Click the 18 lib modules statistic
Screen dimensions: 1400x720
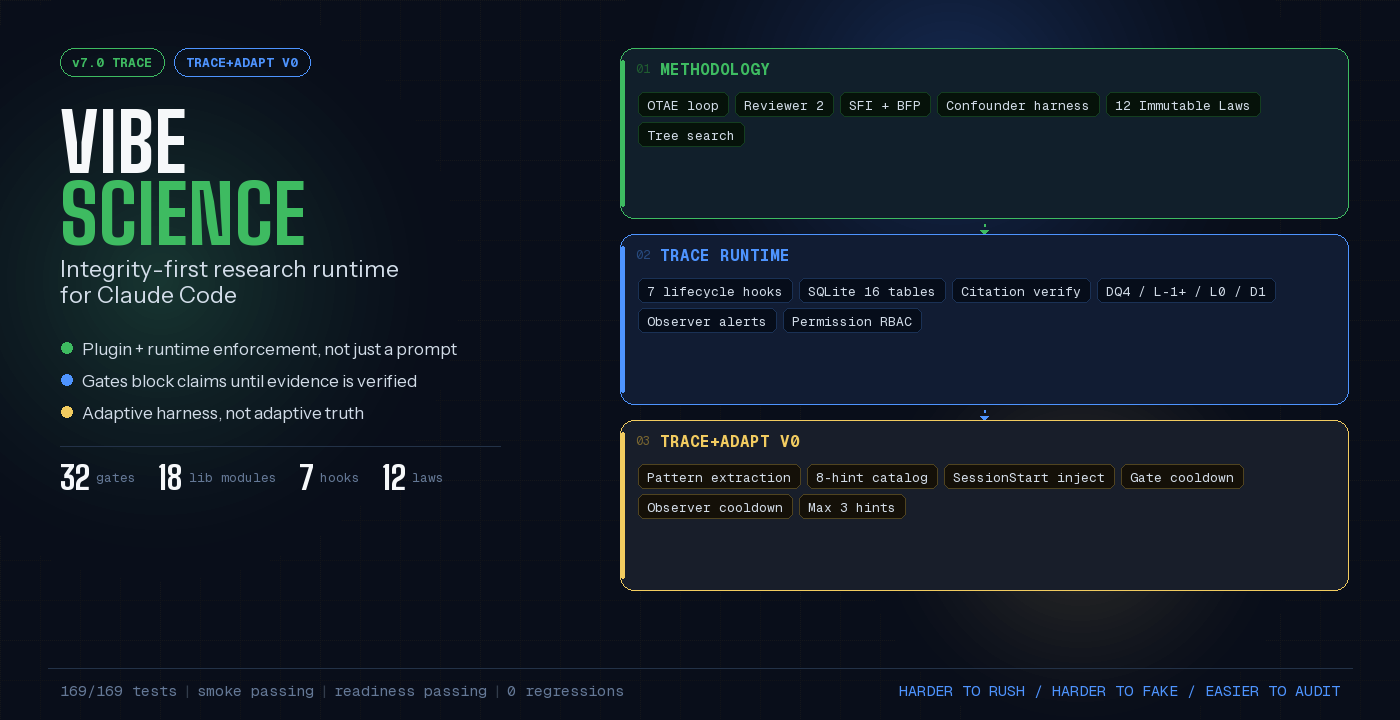[x=217, y=478]
